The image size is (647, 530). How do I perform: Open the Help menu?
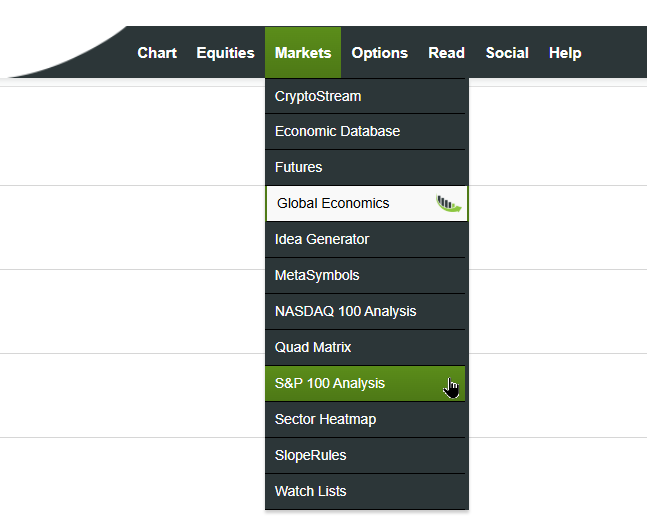pyautogui.click(x=565, y=53)
